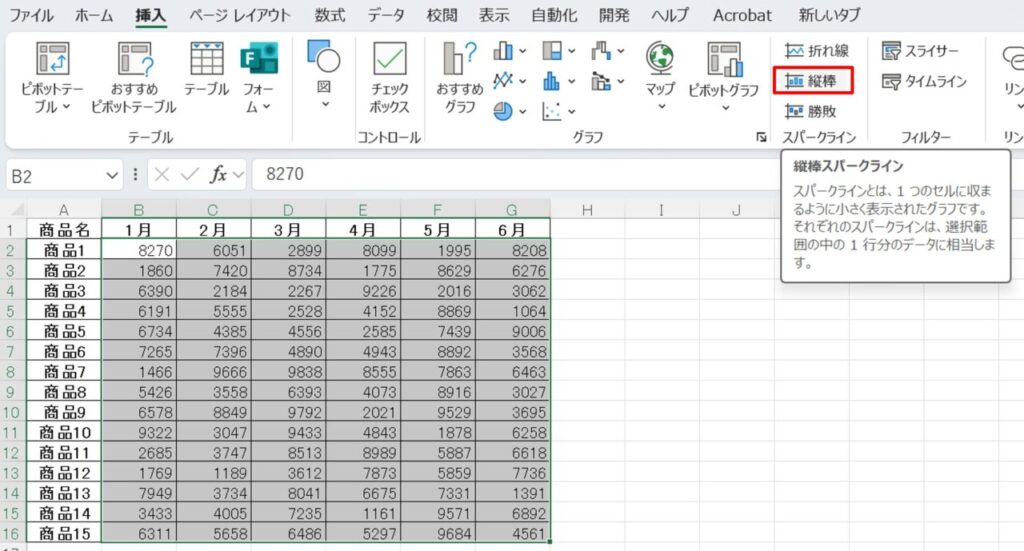The width and height of the screenshot is (1024, 551).
Task: Switch to the Home (ホーム) tab
Action: [x=94, y=15]
